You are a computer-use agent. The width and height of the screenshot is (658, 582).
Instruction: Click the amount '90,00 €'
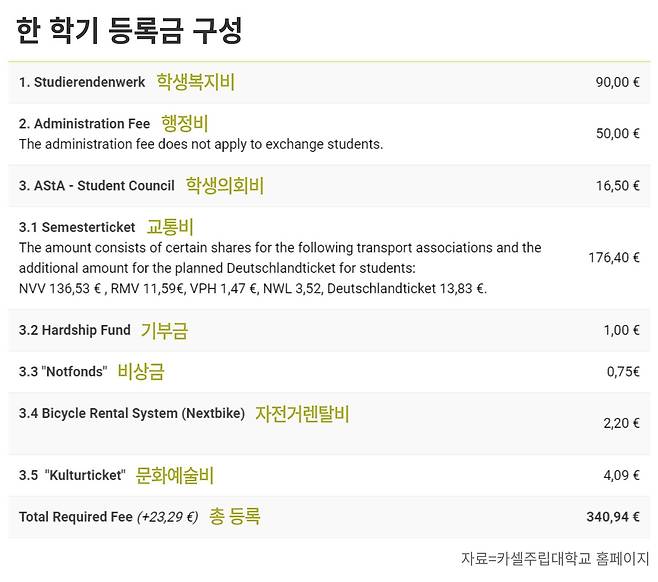point(617,82)
